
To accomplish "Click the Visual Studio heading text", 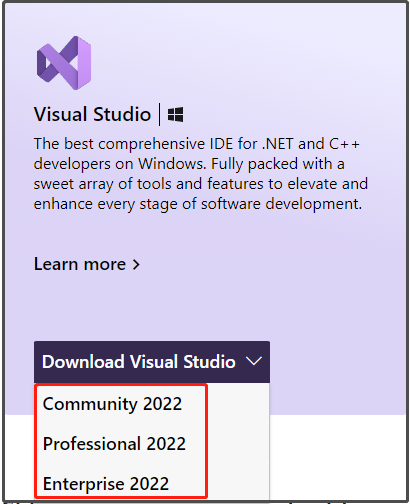I will [92, 114].
